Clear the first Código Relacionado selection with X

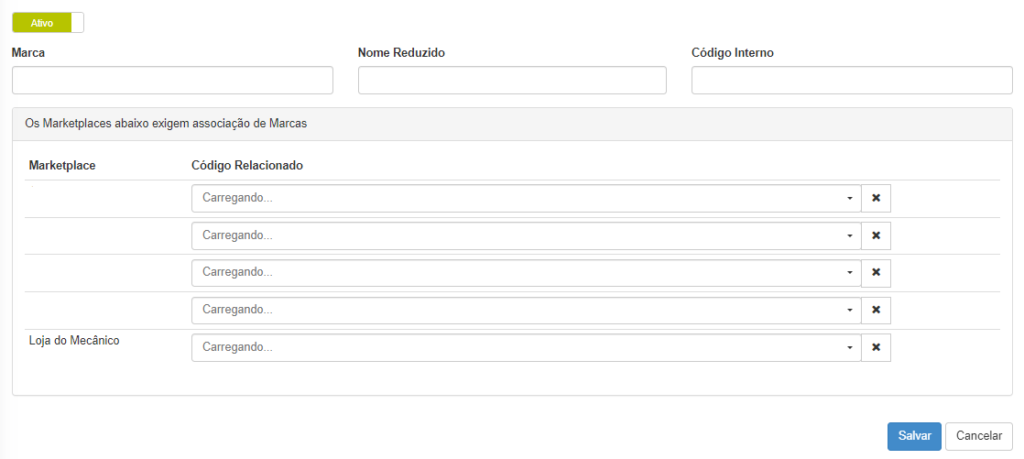click(x=876, y=198)
